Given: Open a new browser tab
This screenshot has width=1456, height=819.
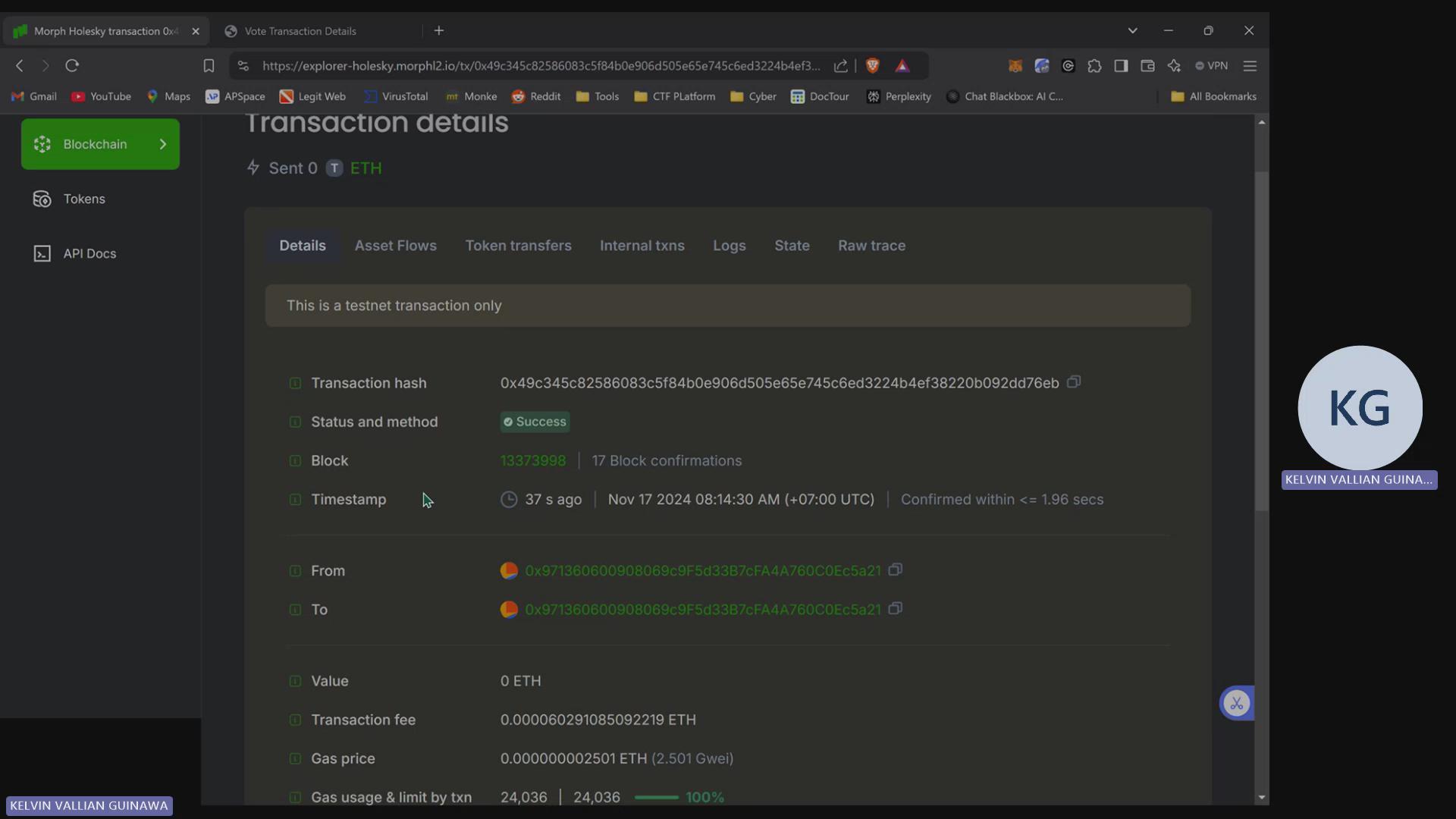Looking at the screenshot, I should (x=439, y=31).
